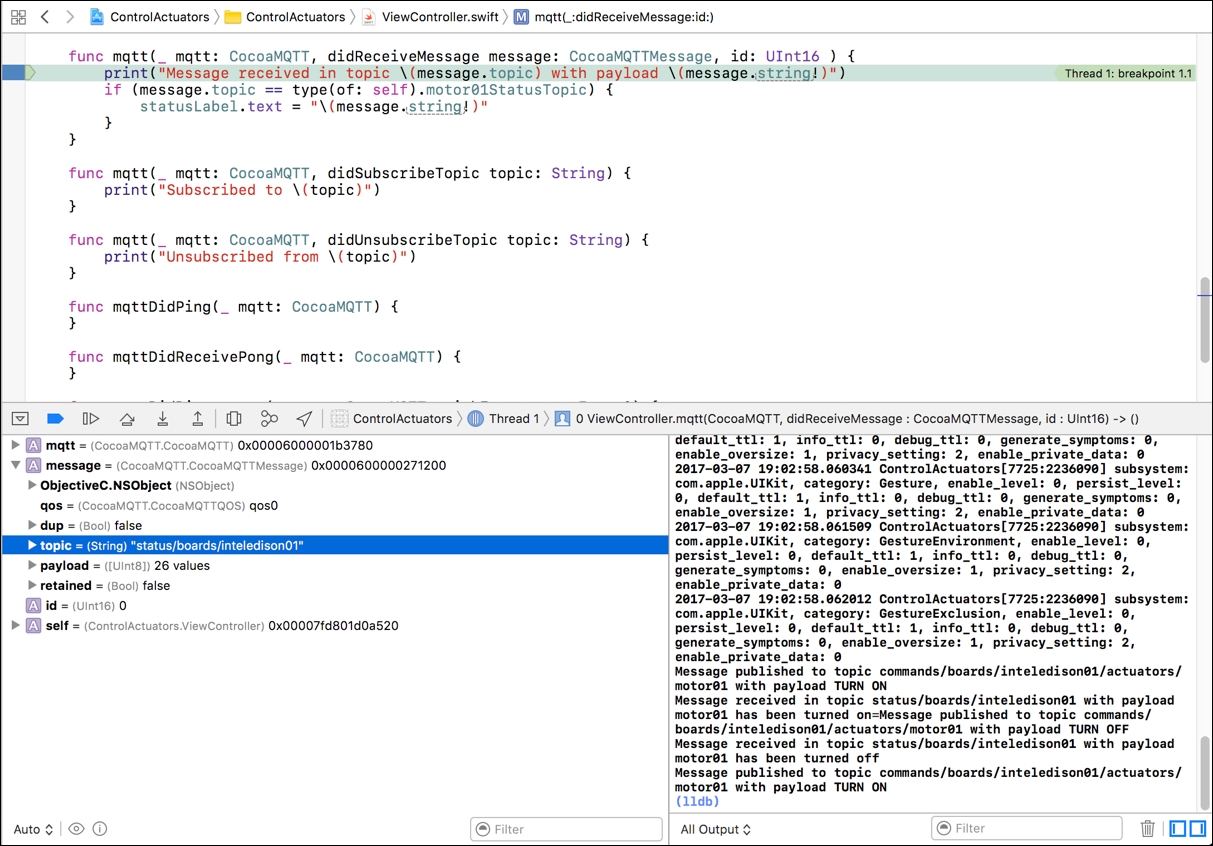Open the related items grid menu
Screen dimensions: 1213x846
[x=18, y=17]
